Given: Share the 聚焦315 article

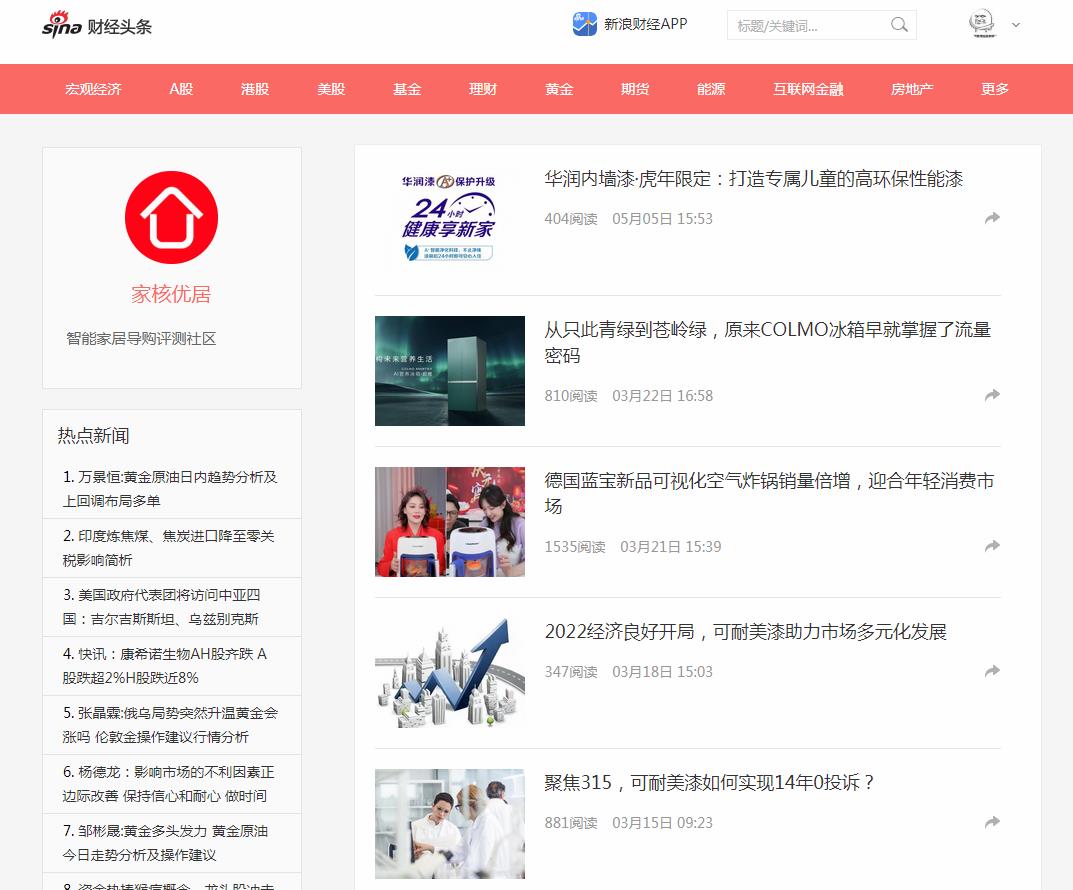Looking at the screenshot, I should (992, 822).
